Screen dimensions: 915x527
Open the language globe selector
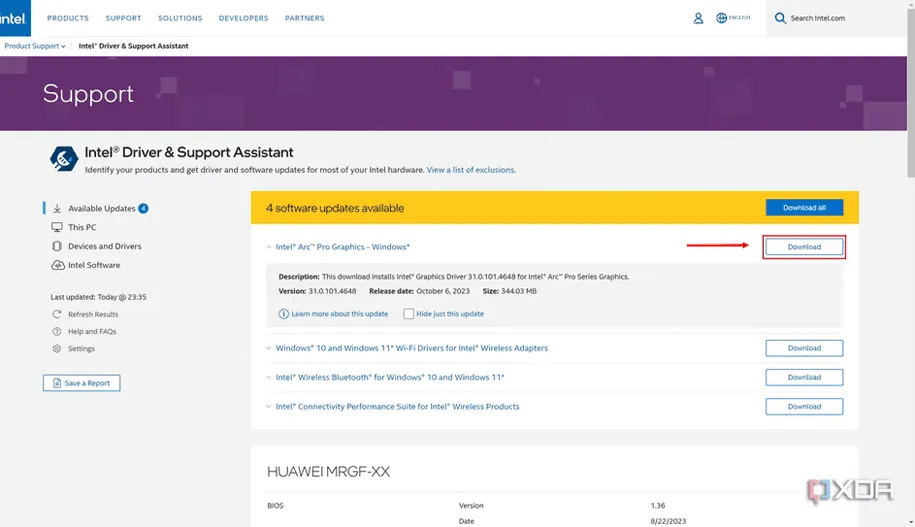721,18
